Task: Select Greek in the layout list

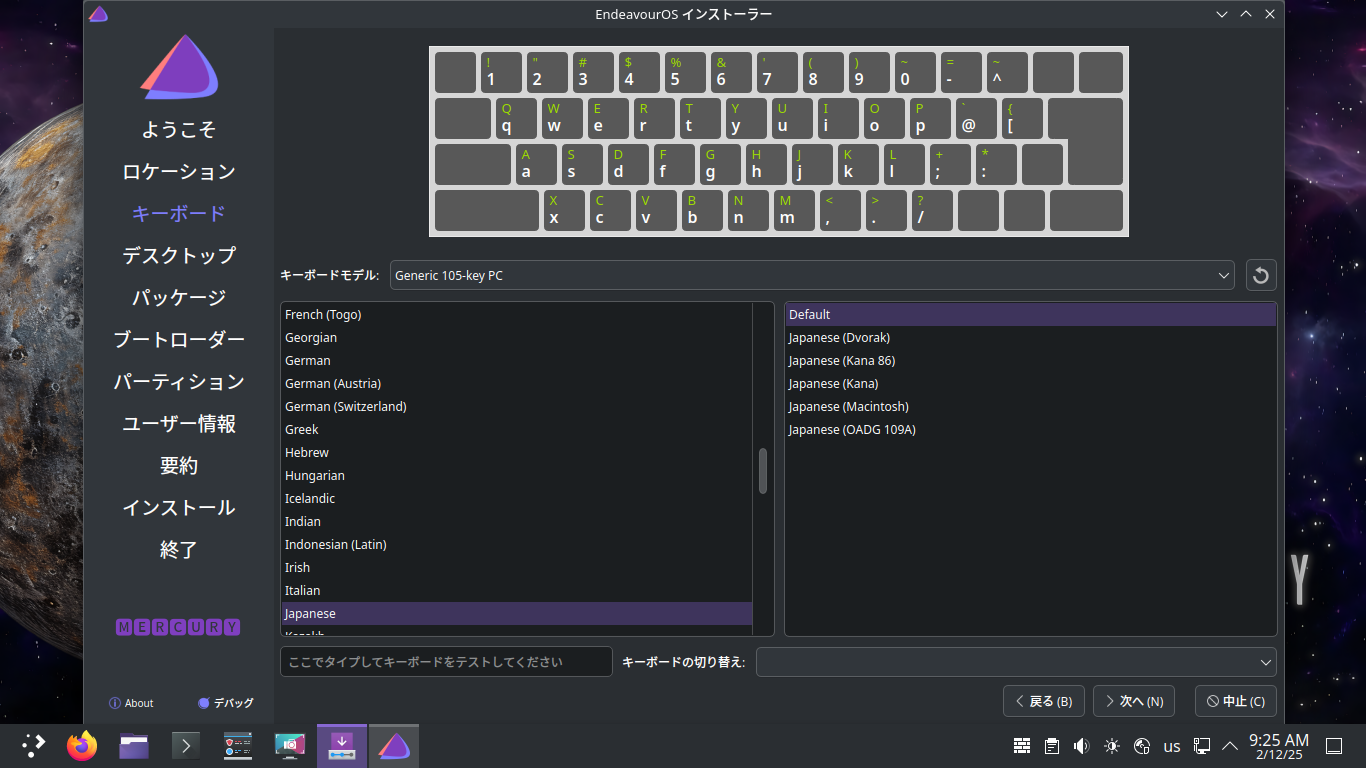Action: pos(516,429)
